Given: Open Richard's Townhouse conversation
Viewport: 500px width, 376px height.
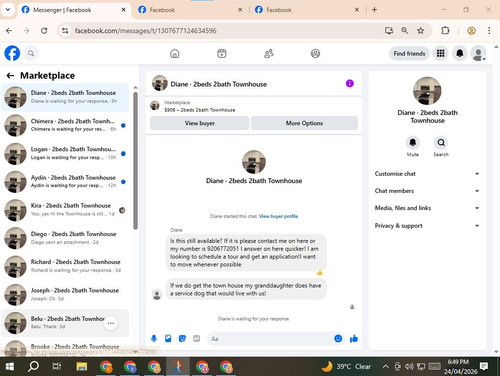Looking at the screenshot, I should pos(65,266).
